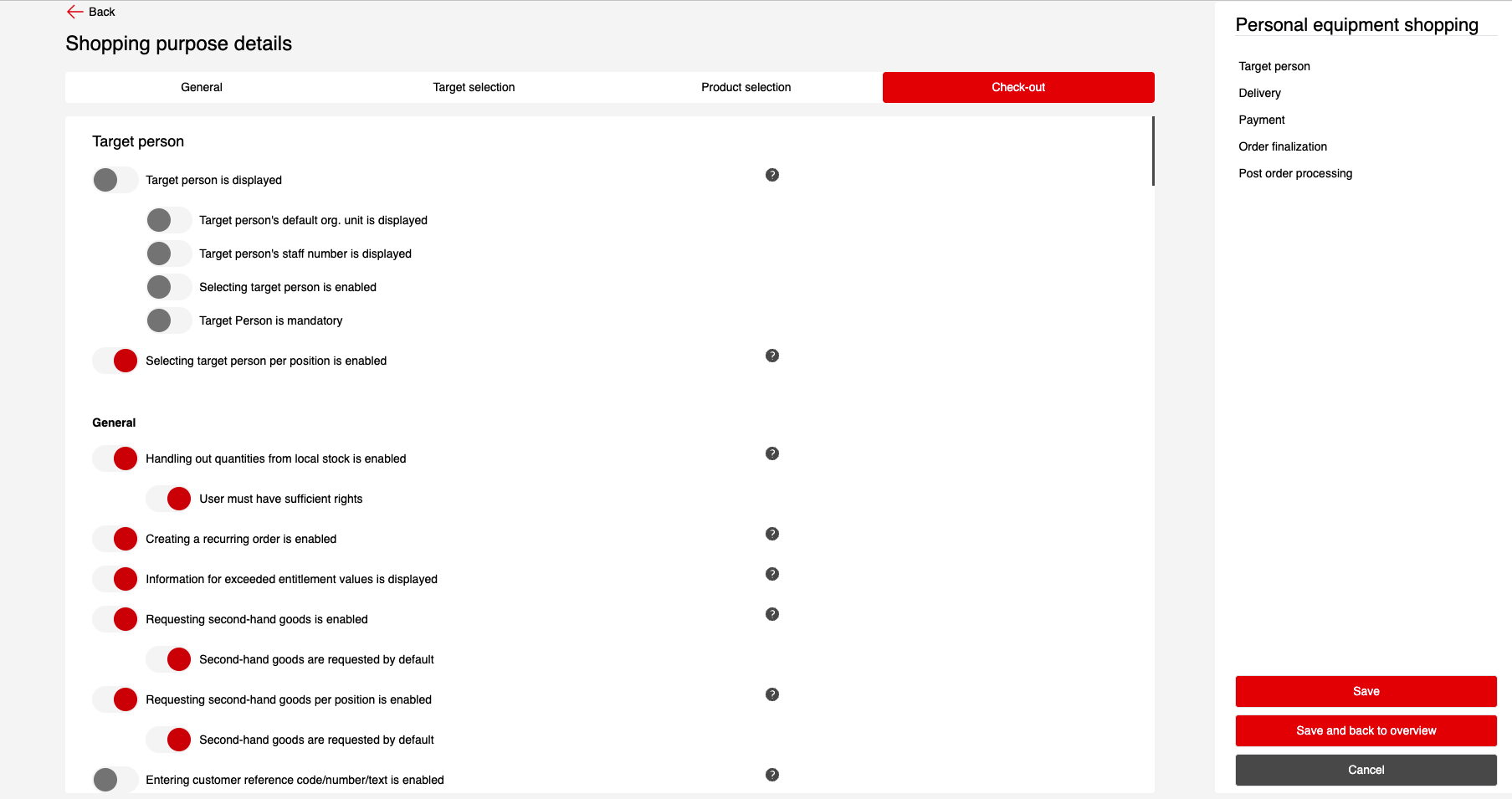Jump to Post order processing section
This screenshot has width=1512, height=799.
1295,173
